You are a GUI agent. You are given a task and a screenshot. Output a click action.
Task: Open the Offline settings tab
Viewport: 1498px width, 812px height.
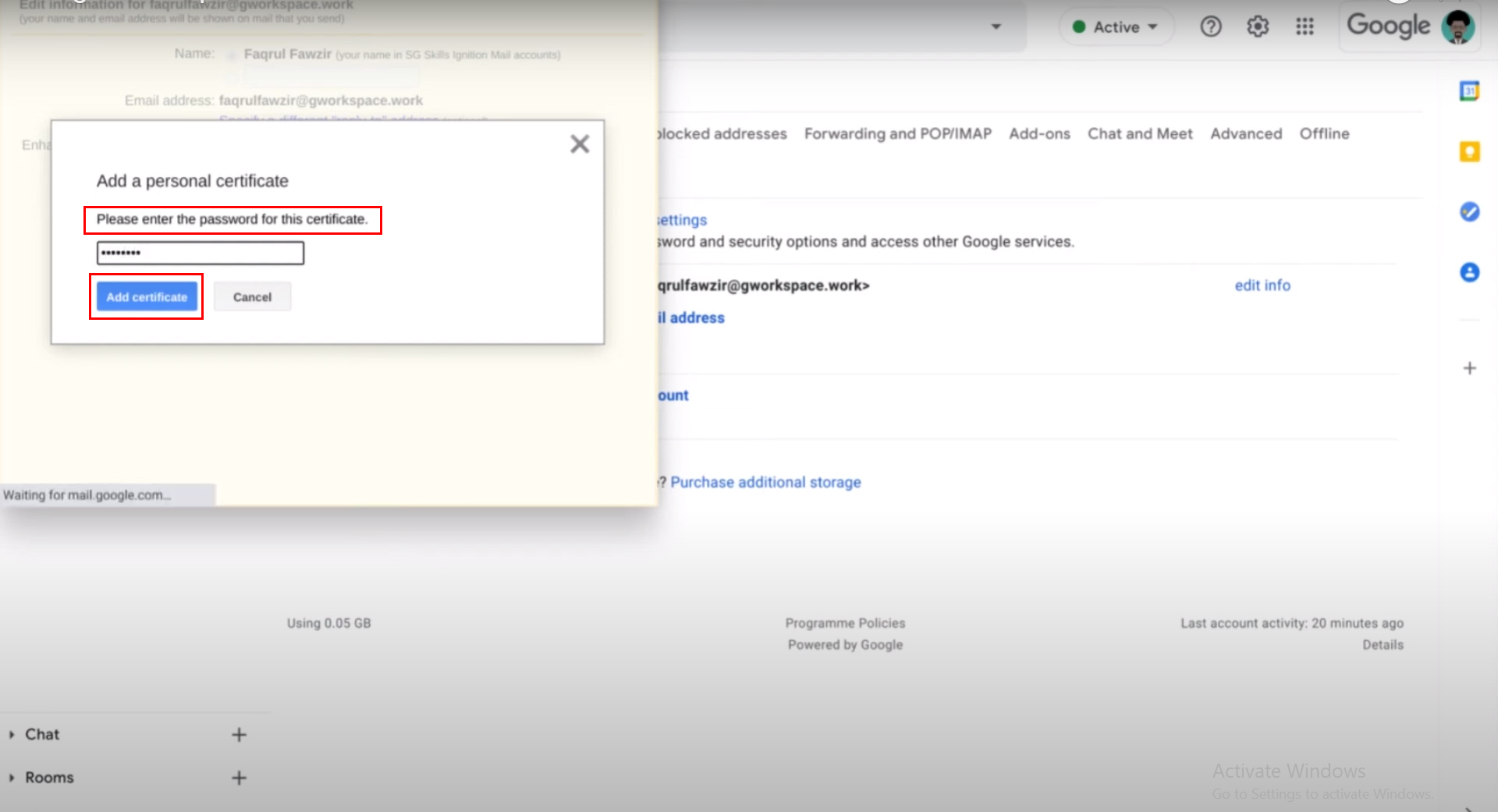(x=1324, y=133)
